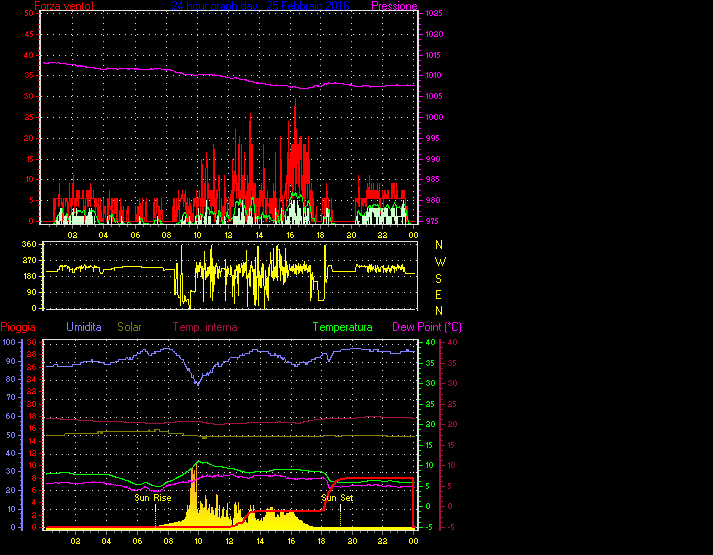The width and height of the screenshot is (713, 555).
Task: Click the Pioggia legend label
Action: (x=20, y=327)
